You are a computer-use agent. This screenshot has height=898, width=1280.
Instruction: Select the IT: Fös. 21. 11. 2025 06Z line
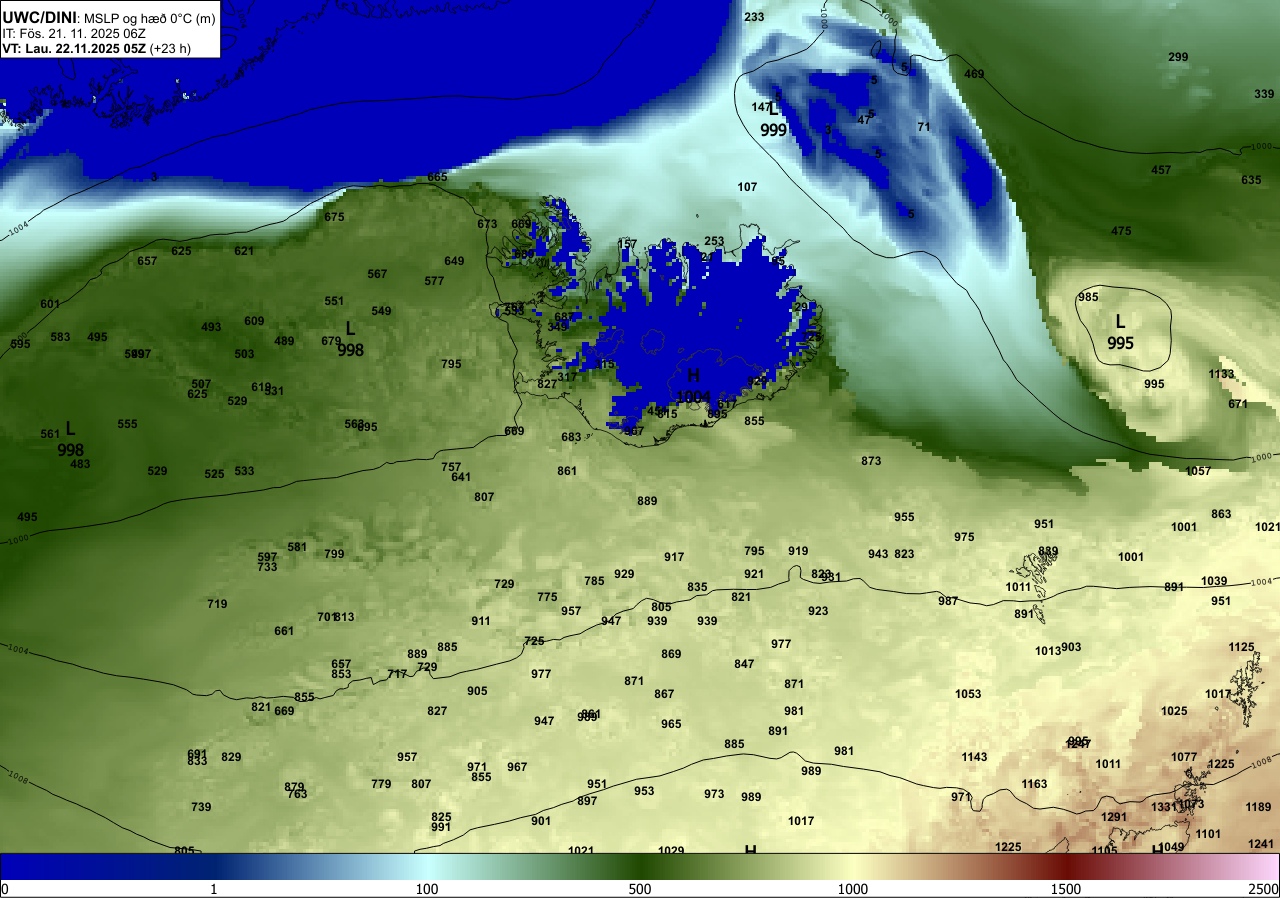coord(72,33)
